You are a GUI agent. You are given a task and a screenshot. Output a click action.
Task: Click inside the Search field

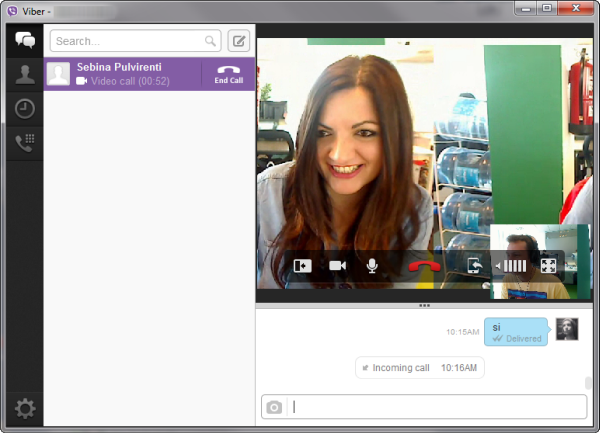point(128,41)
